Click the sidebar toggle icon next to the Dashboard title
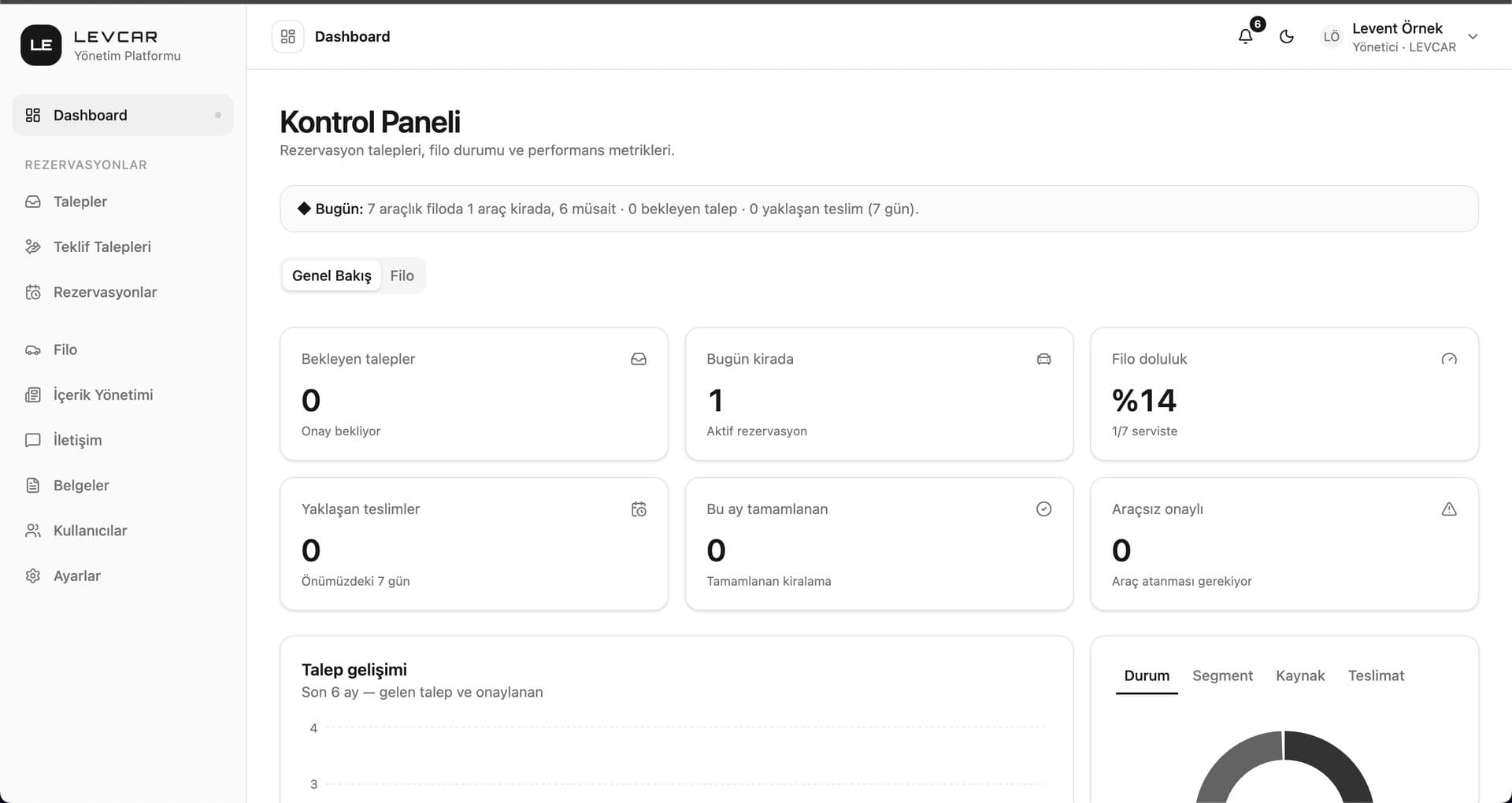This screenshot has width=1512, height=803. 288,36
